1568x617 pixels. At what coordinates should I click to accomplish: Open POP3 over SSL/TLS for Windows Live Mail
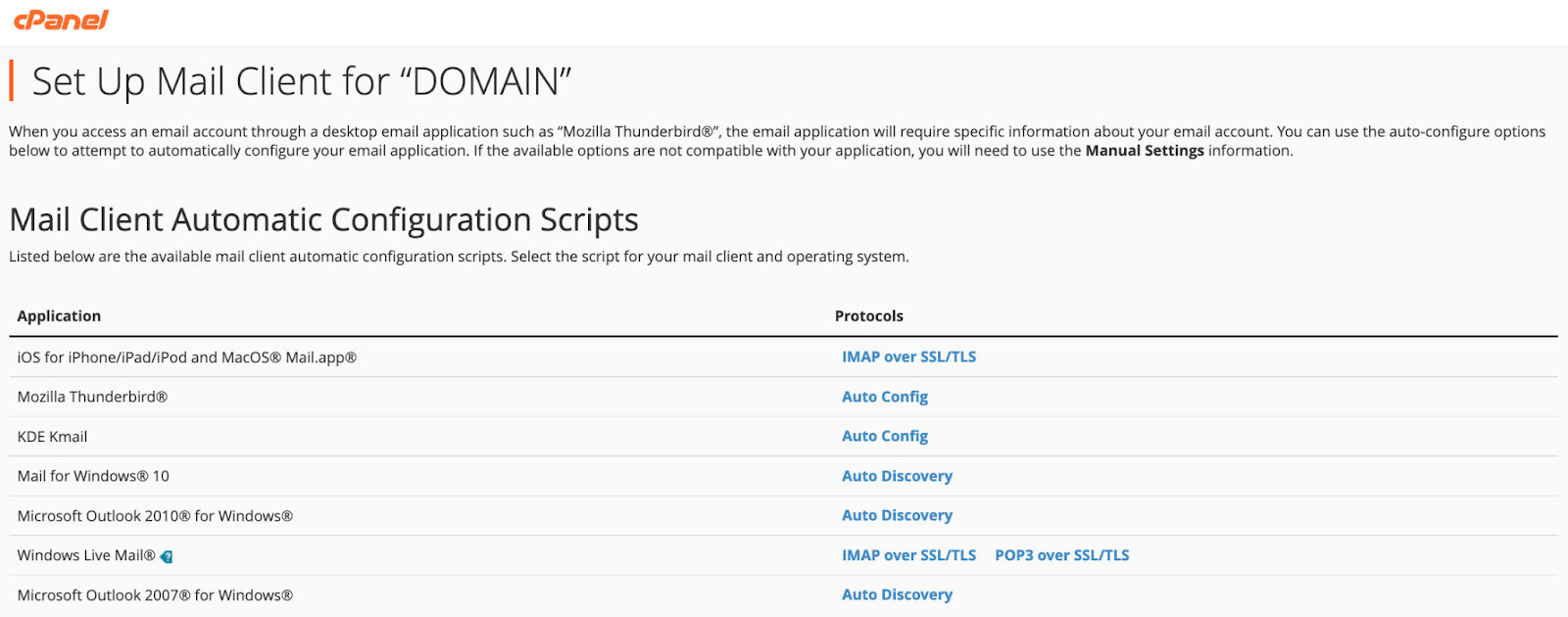tap(1061, 555)
